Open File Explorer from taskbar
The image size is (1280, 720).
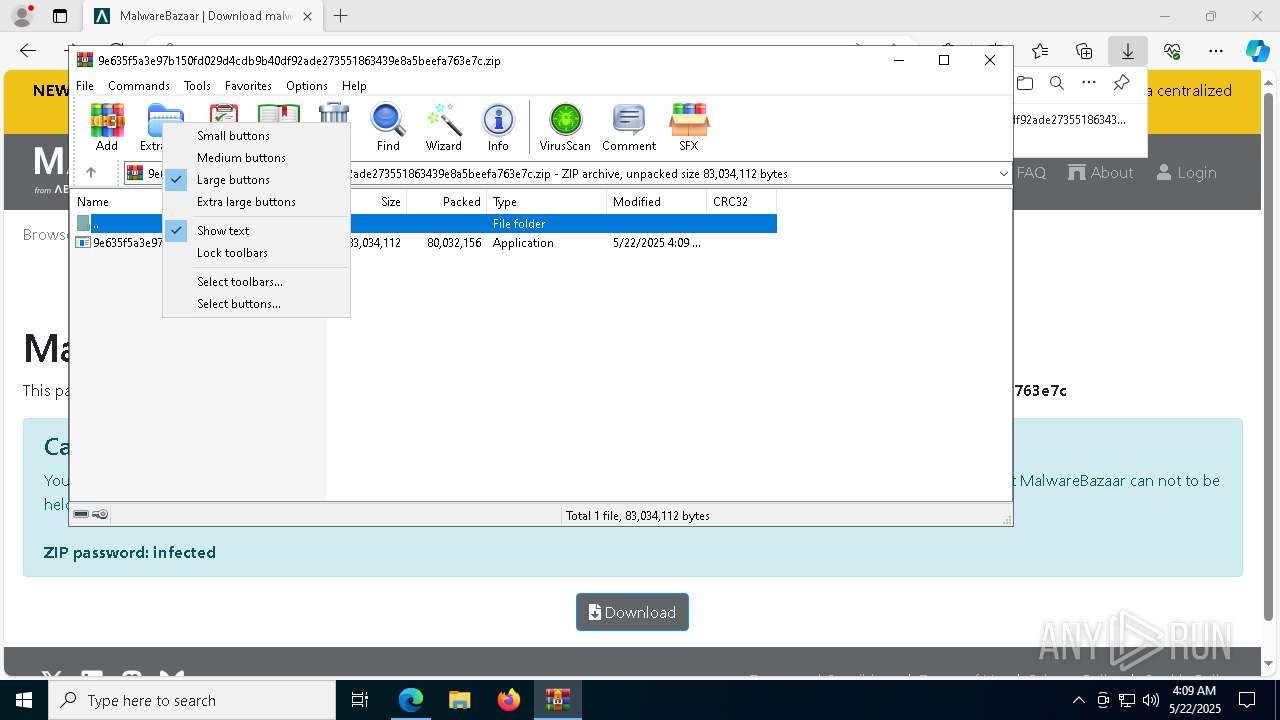pyautogui.click(x=459, y=700)
